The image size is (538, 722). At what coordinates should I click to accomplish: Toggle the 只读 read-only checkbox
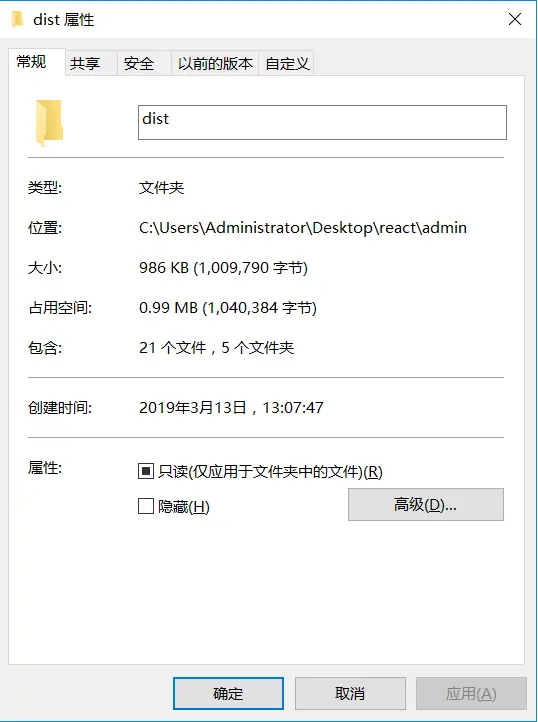[146, 472]
